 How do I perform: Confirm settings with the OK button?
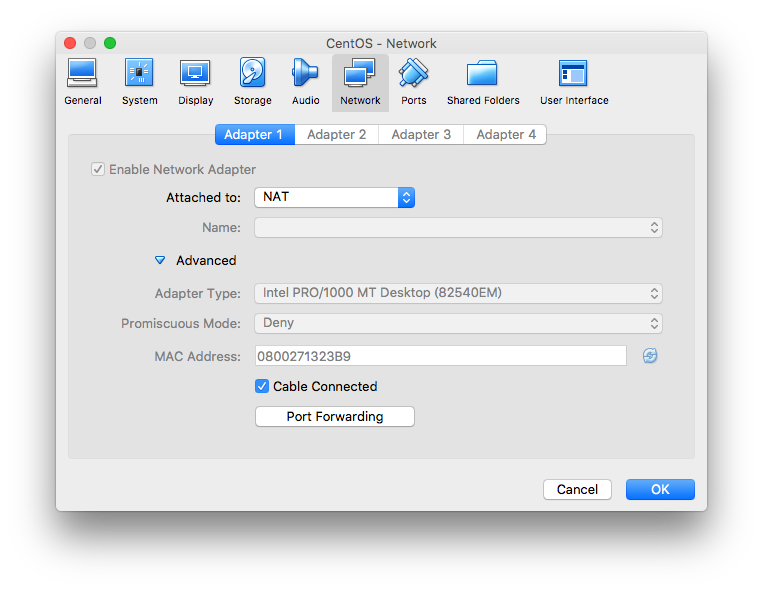click(660, 489)
